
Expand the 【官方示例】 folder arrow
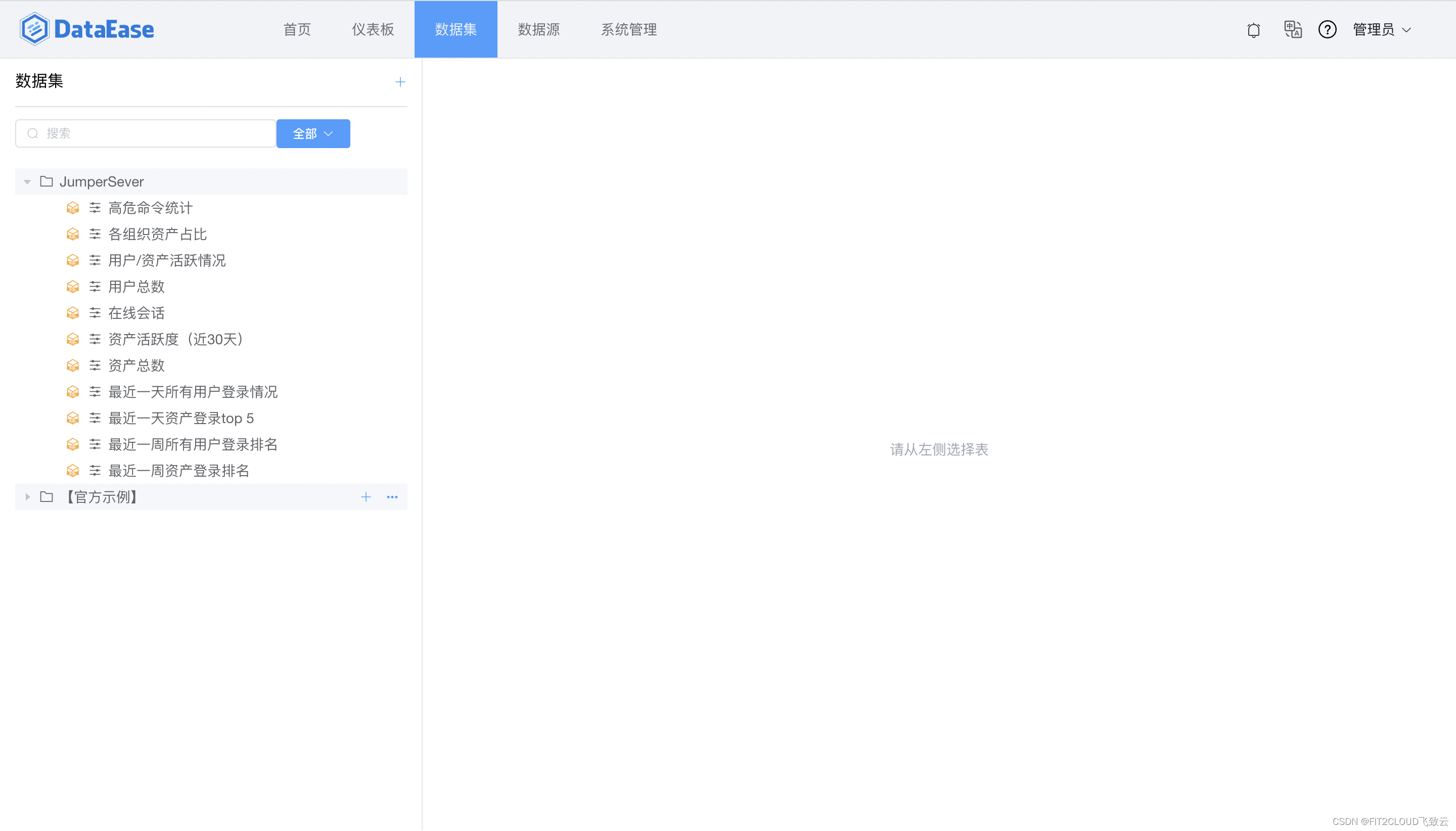click(x=27, y=497)
